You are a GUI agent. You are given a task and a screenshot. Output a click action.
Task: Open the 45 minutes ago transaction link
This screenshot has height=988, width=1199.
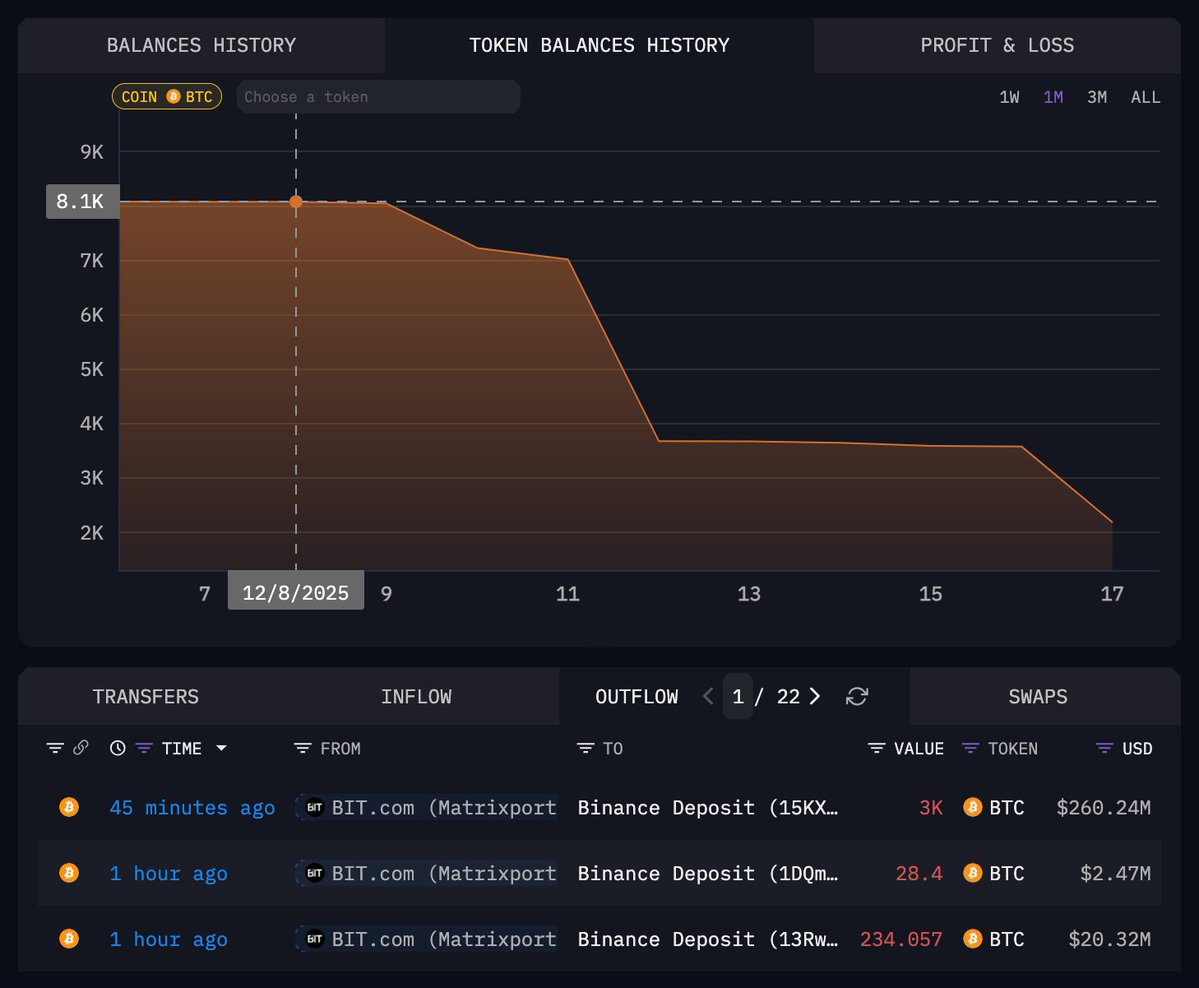(x=192, y=808)
